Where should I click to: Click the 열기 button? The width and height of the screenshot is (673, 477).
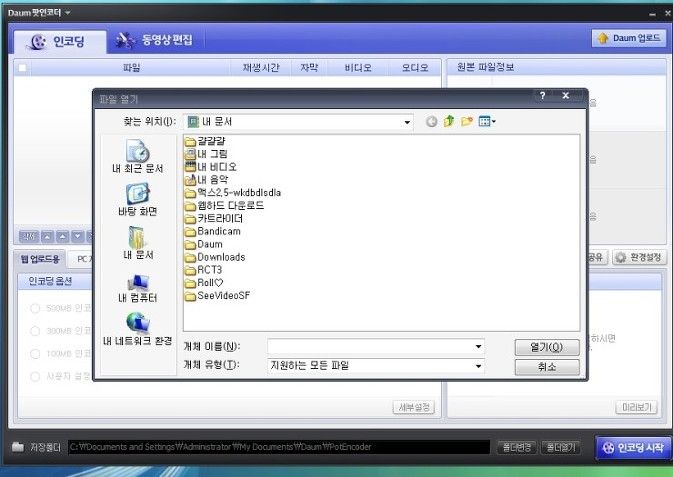click(x=547, y=347)
